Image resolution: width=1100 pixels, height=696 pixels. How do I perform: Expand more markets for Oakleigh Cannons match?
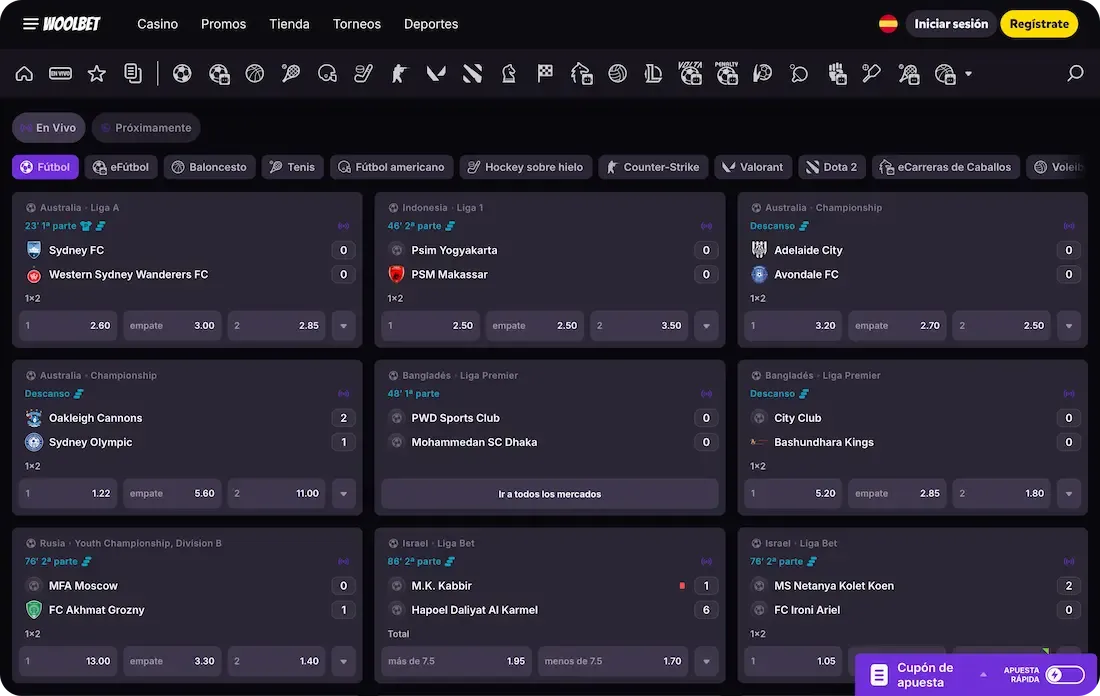coord(344,493)
